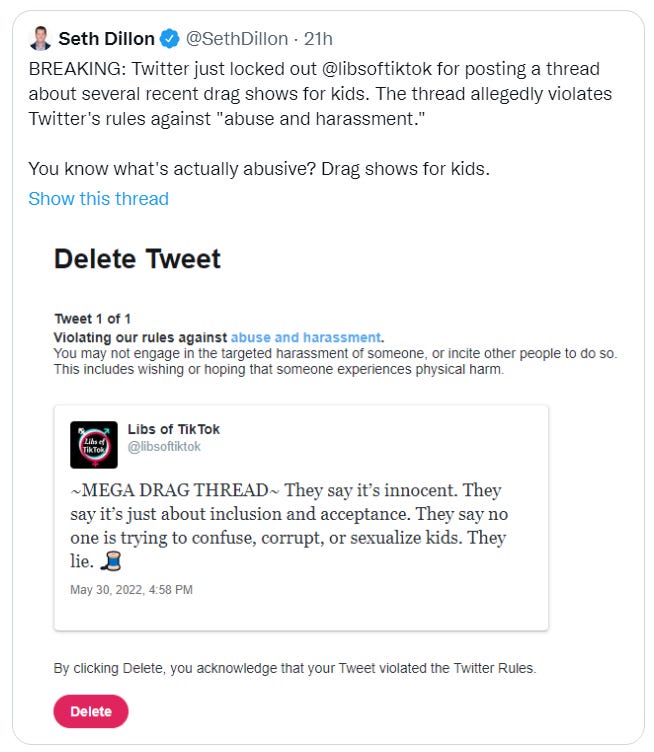654x752 pixels.
Task: Open the Libs of TikTok avatar logo
Action: [94, 445]
